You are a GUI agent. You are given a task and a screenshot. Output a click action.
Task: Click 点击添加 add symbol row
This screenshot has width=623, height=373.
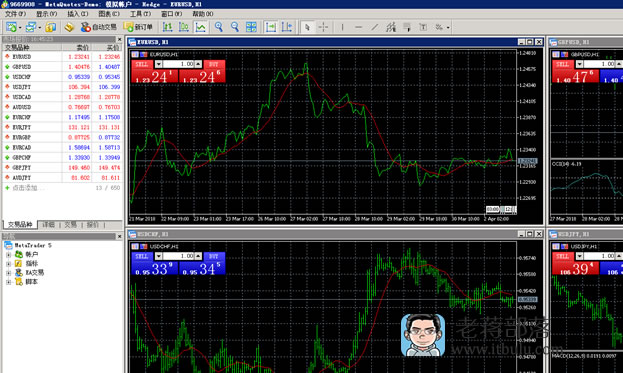coord(62,188)
